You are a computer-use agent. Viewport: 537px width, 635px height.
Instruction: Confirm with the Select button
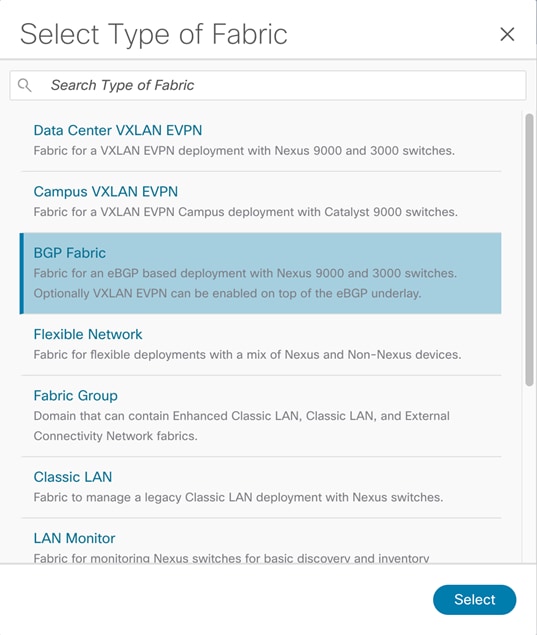[x=475, y=599]
